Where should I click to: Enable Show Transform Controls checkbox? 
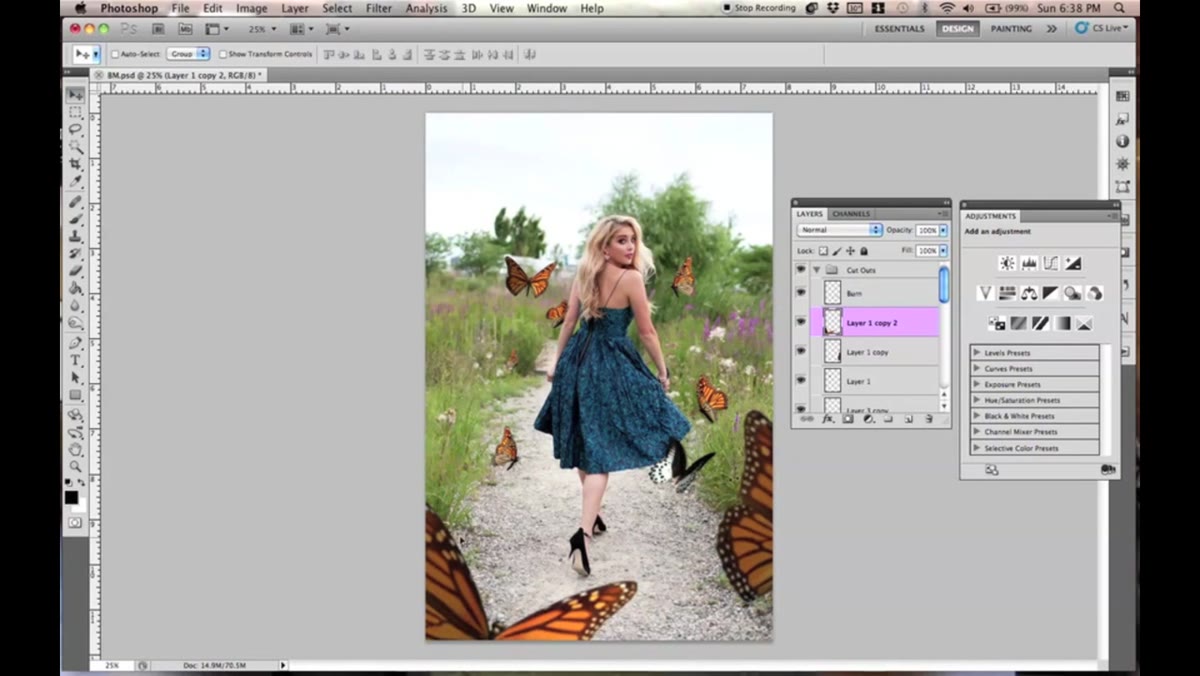pos(223,54)
